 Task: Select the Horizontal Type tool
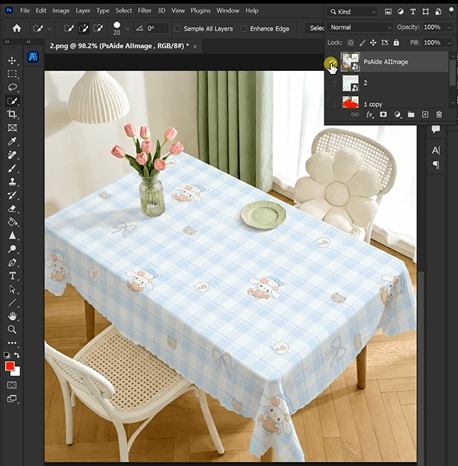coord(12,276)
